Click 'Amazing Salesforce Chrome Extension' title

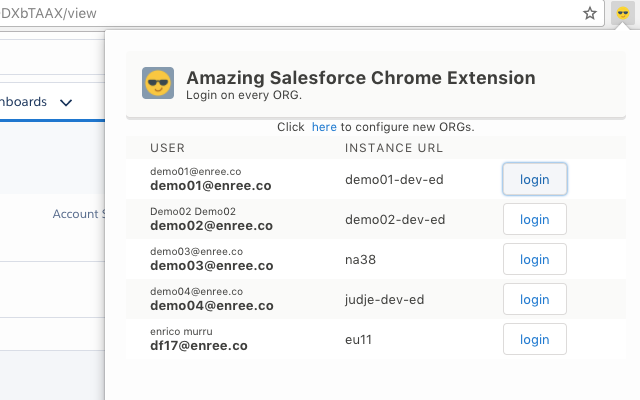(x=361, y=78)
